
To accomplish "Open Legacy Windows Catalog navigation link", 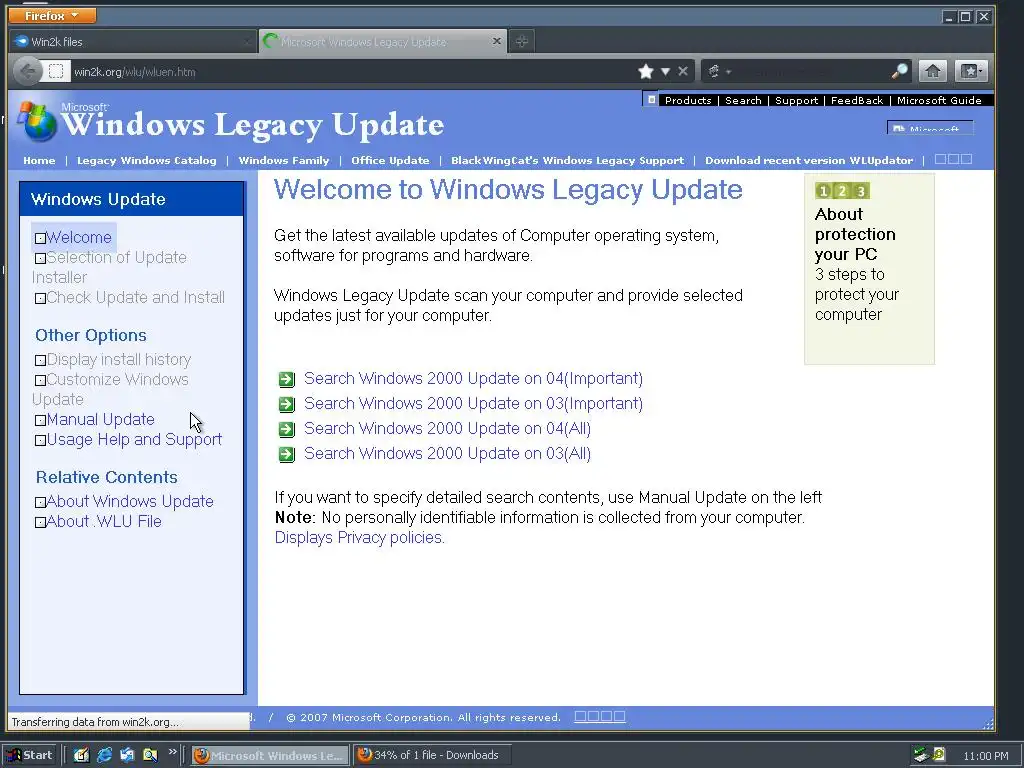I will (146, 160).
